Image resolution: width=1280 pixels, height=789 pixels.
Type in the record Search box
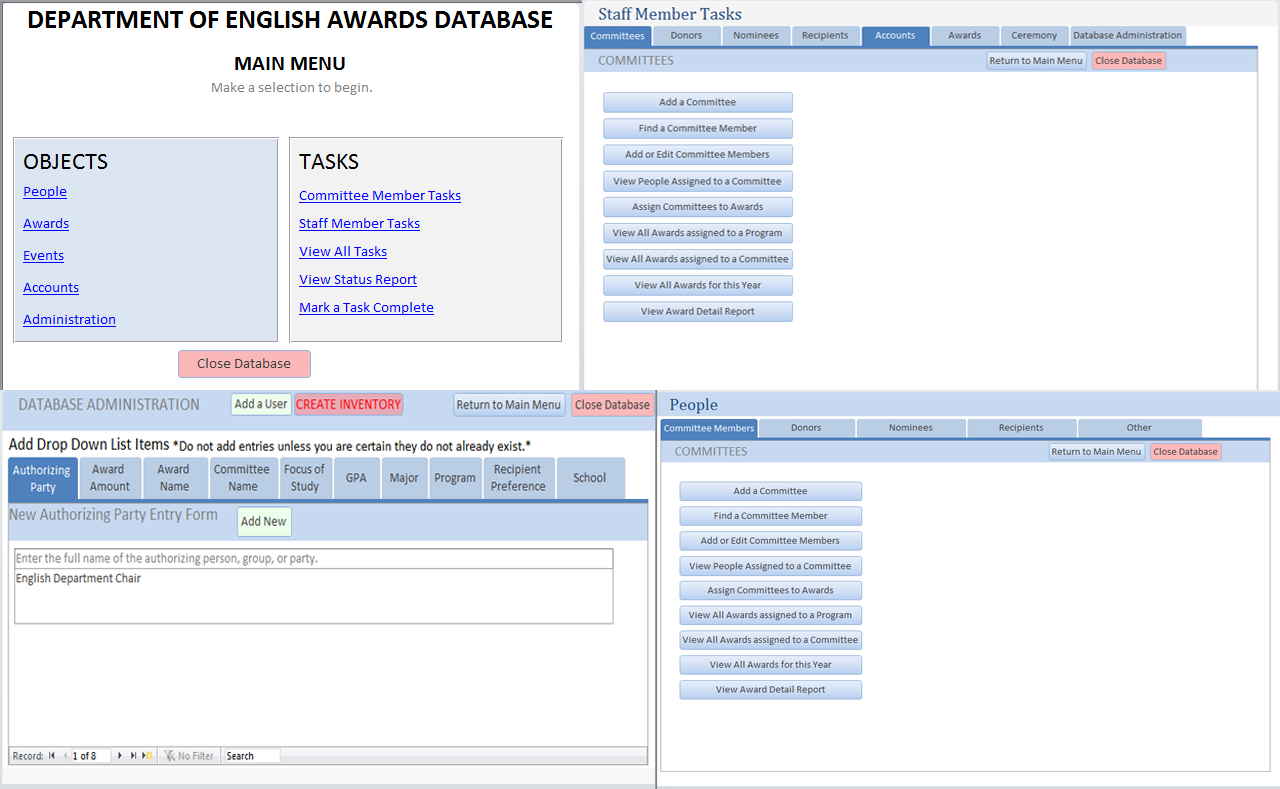tap(250, 756)
